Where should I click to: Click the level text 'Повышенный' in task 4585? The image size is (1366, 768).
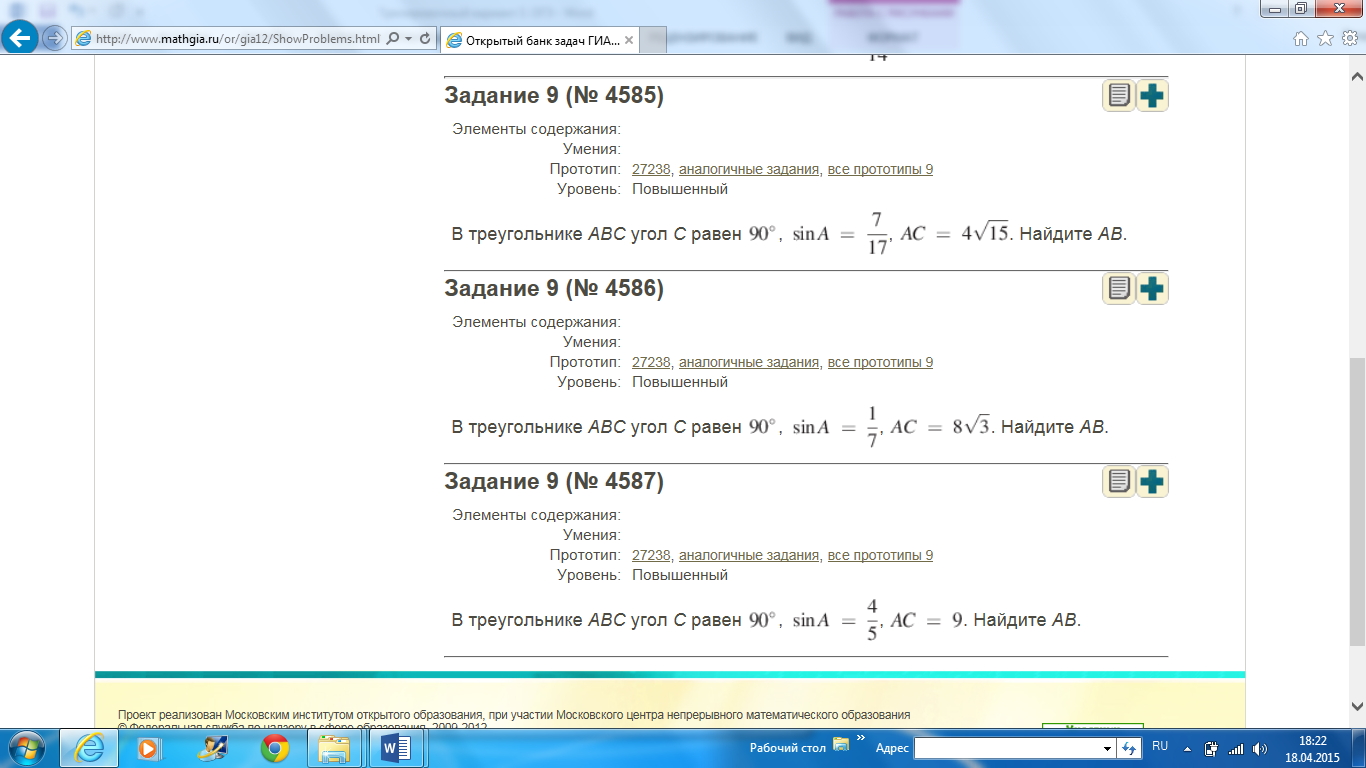click(680, 189)
